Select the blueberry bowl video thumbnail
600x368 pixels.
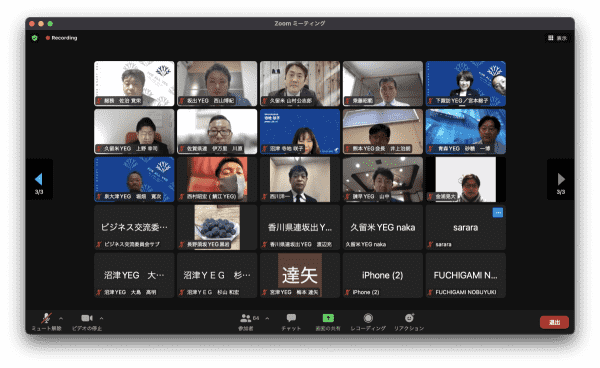coord(217,227)
